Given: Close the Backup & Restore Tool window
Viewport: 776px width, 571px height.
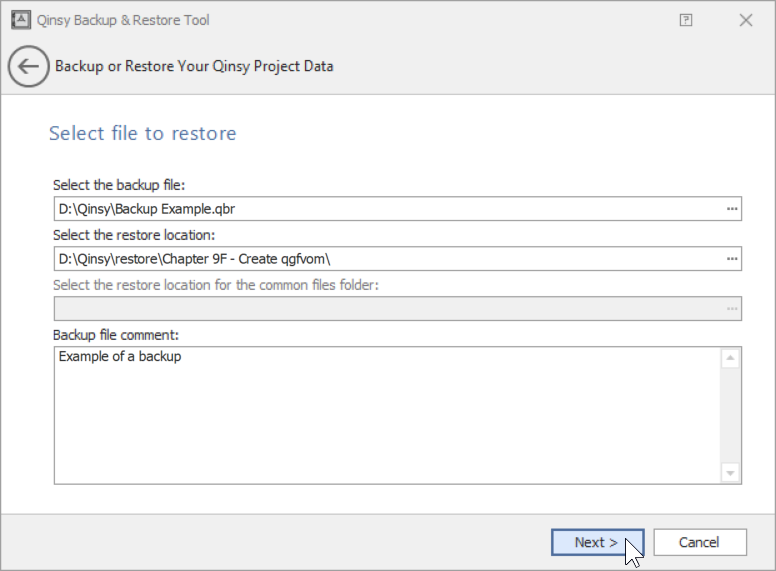Looking at the screenshot, I should 746,20.
